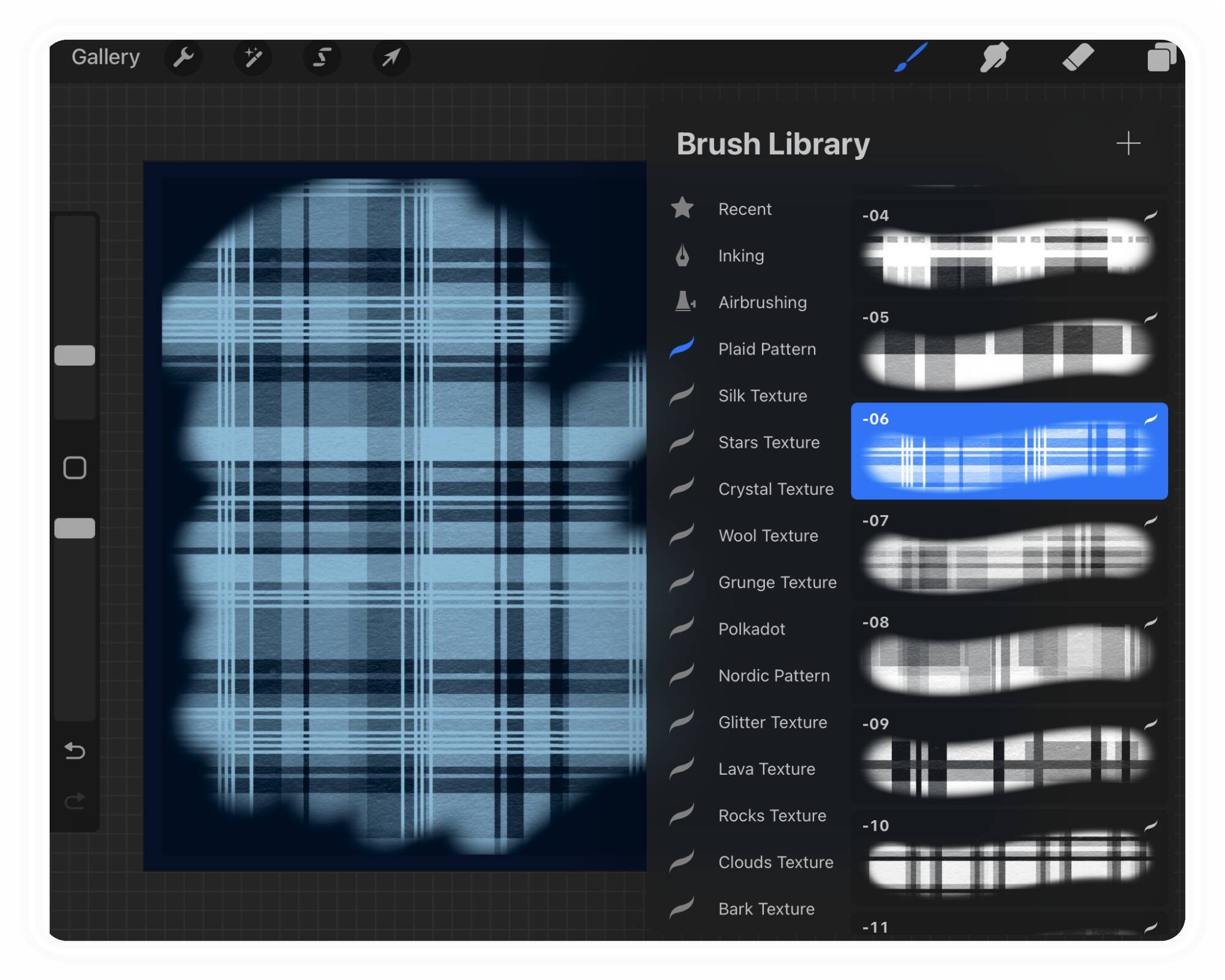Viewport: 1225px width, 980px height.
Task: Tap the sidebar modify button
Action: (x=75, y=467)
